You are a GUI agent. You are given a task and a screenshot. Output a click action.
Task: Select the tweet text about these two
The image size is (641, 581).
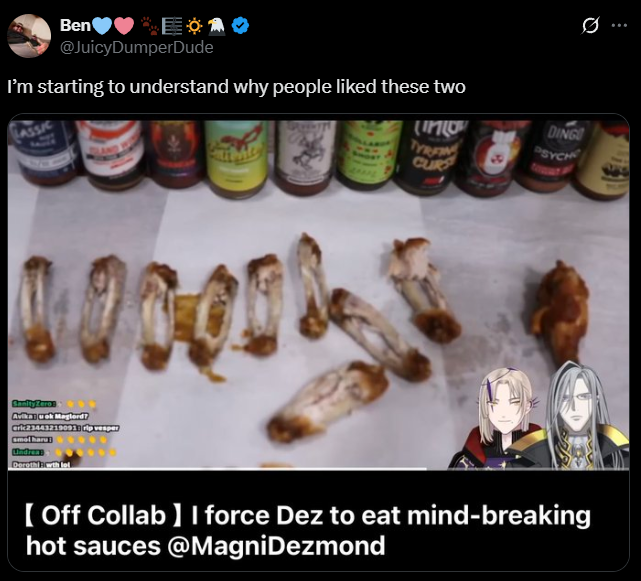click(236, 87)
